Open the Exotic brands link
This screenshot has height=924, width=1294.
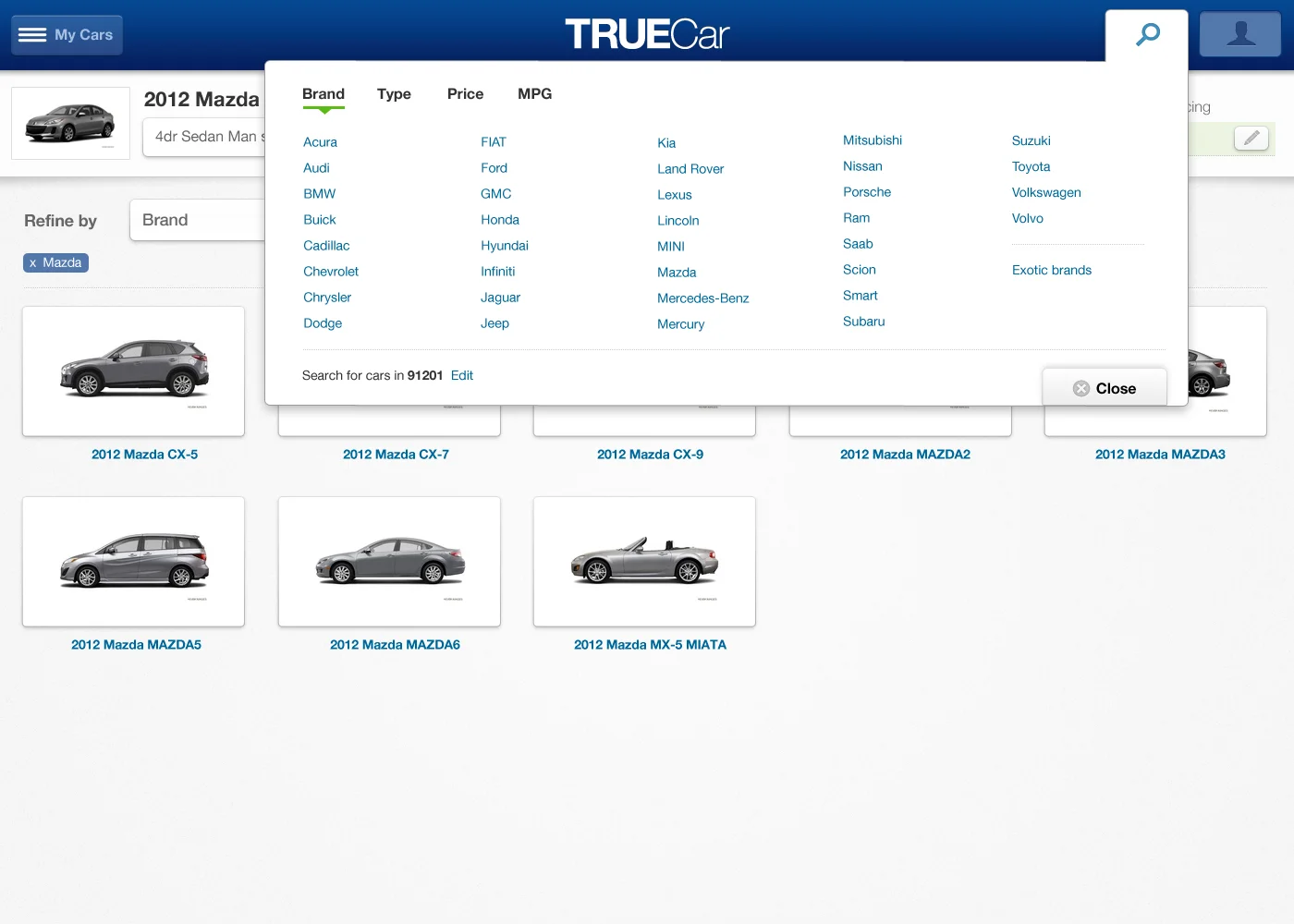point(1052,271)
